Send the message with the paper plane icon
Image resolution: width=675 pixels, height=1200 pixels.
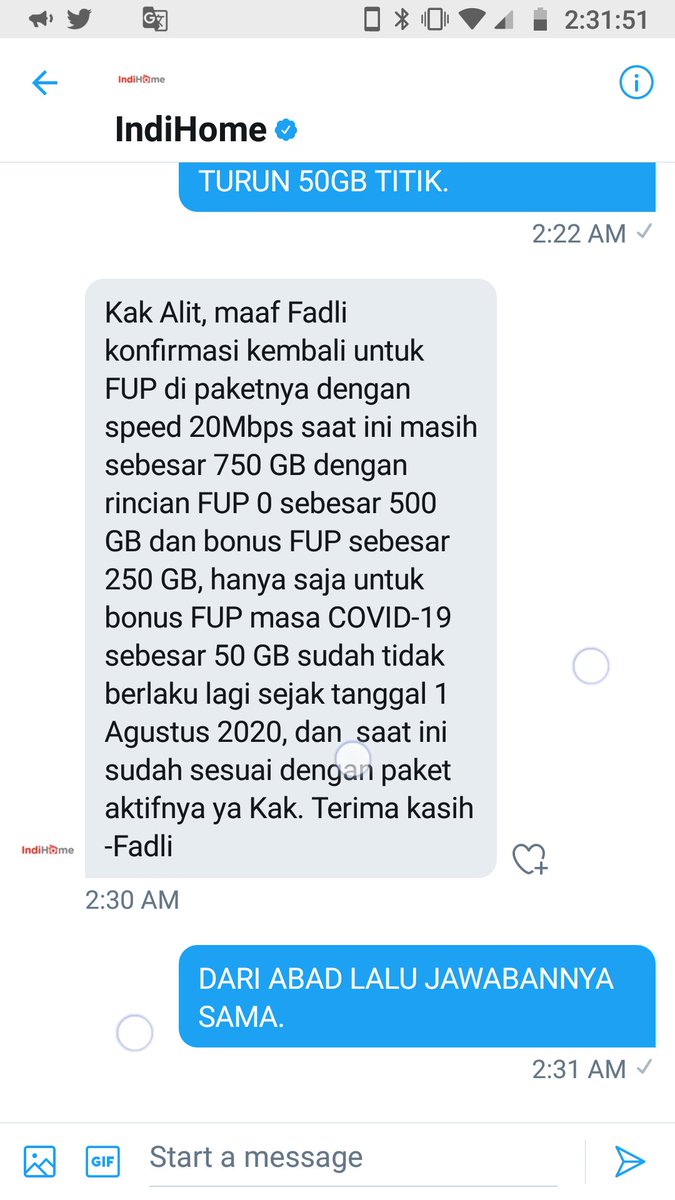629,1161
